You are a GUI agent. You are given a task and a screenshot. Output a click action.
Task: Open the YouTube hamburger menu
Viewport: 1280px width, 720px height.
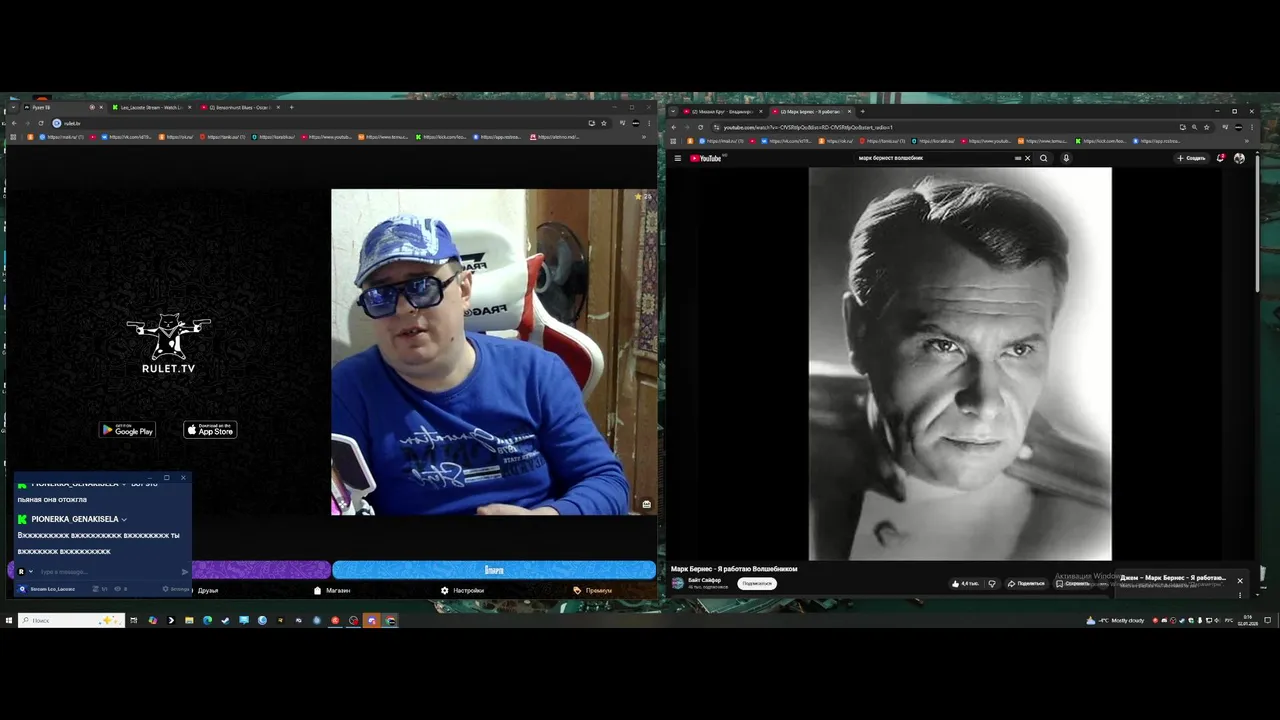[x=677, y=158]
